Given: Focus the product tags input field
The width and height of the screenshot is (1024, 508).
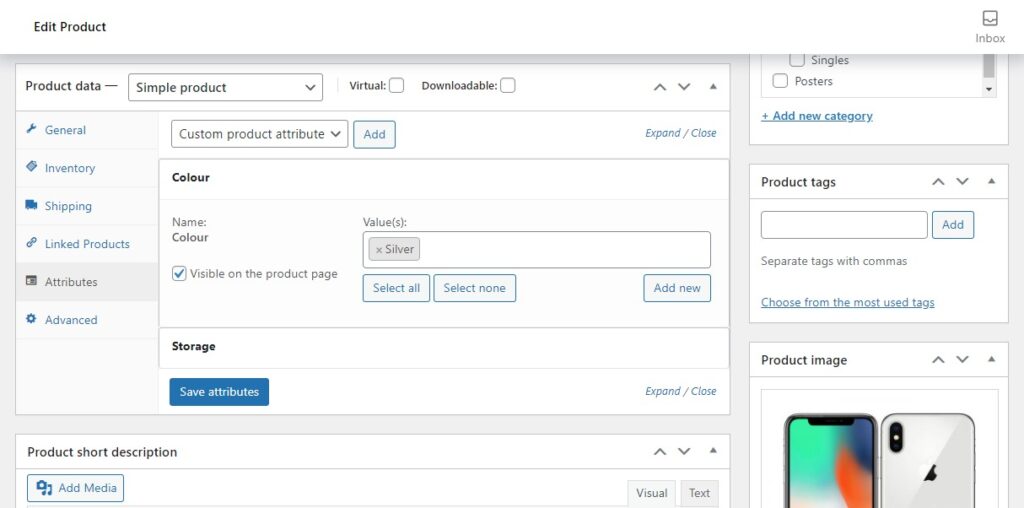Looking at the screenshot, I should coord(844,225).
